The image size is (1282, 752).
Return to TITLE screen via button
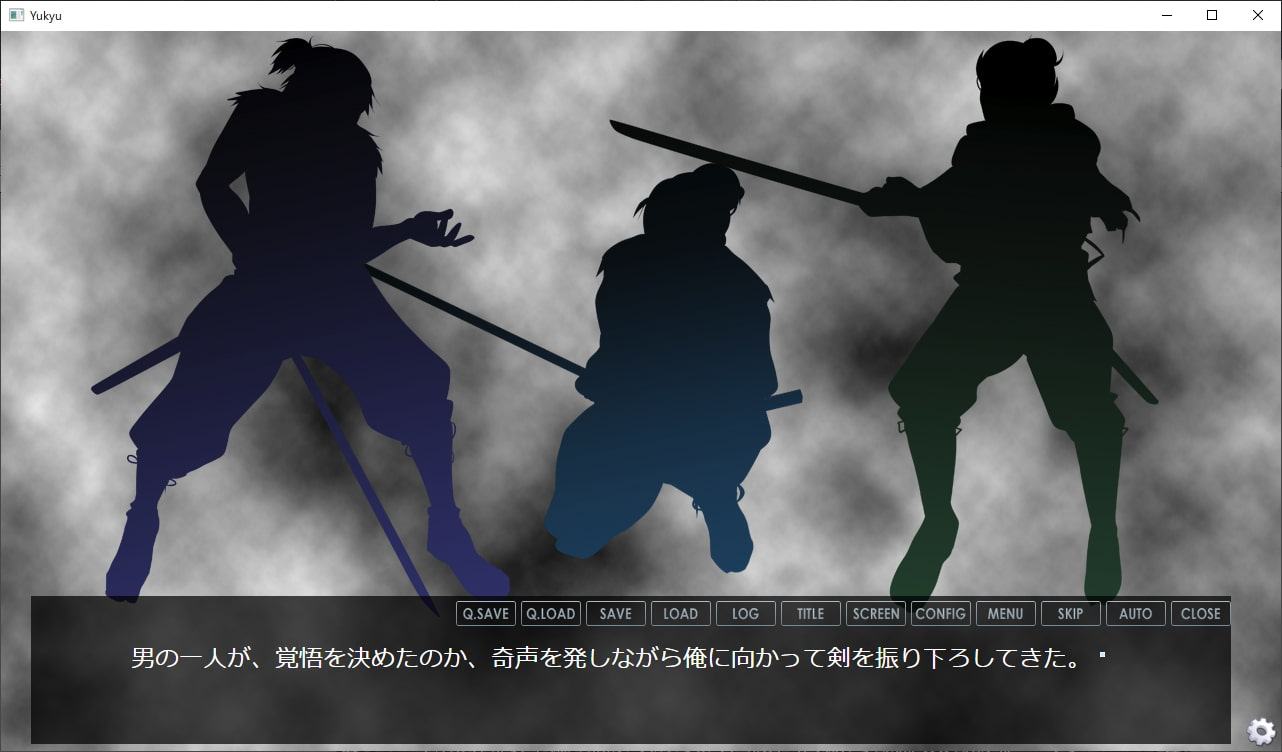click(x=810, y=614)
